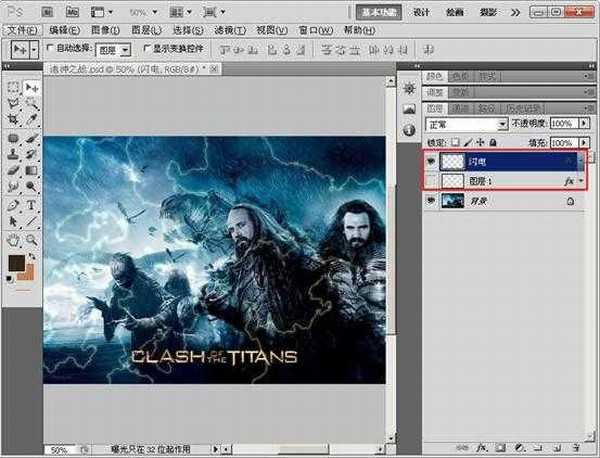This screenshot has height=458, width=600.
Task: Select the Rectangular Marquee tool
Action: pyautogui.click(x=13, y=88)
